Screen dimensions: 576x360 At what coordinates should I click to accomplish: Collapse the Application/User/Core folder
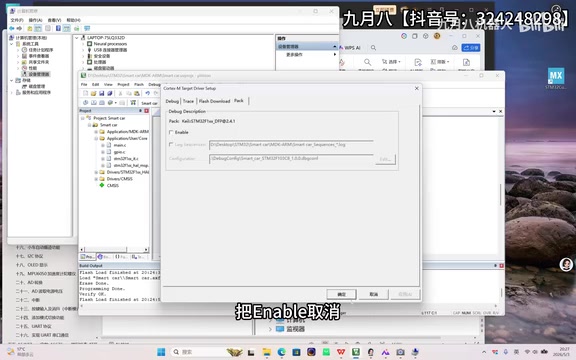click(96, 138)
